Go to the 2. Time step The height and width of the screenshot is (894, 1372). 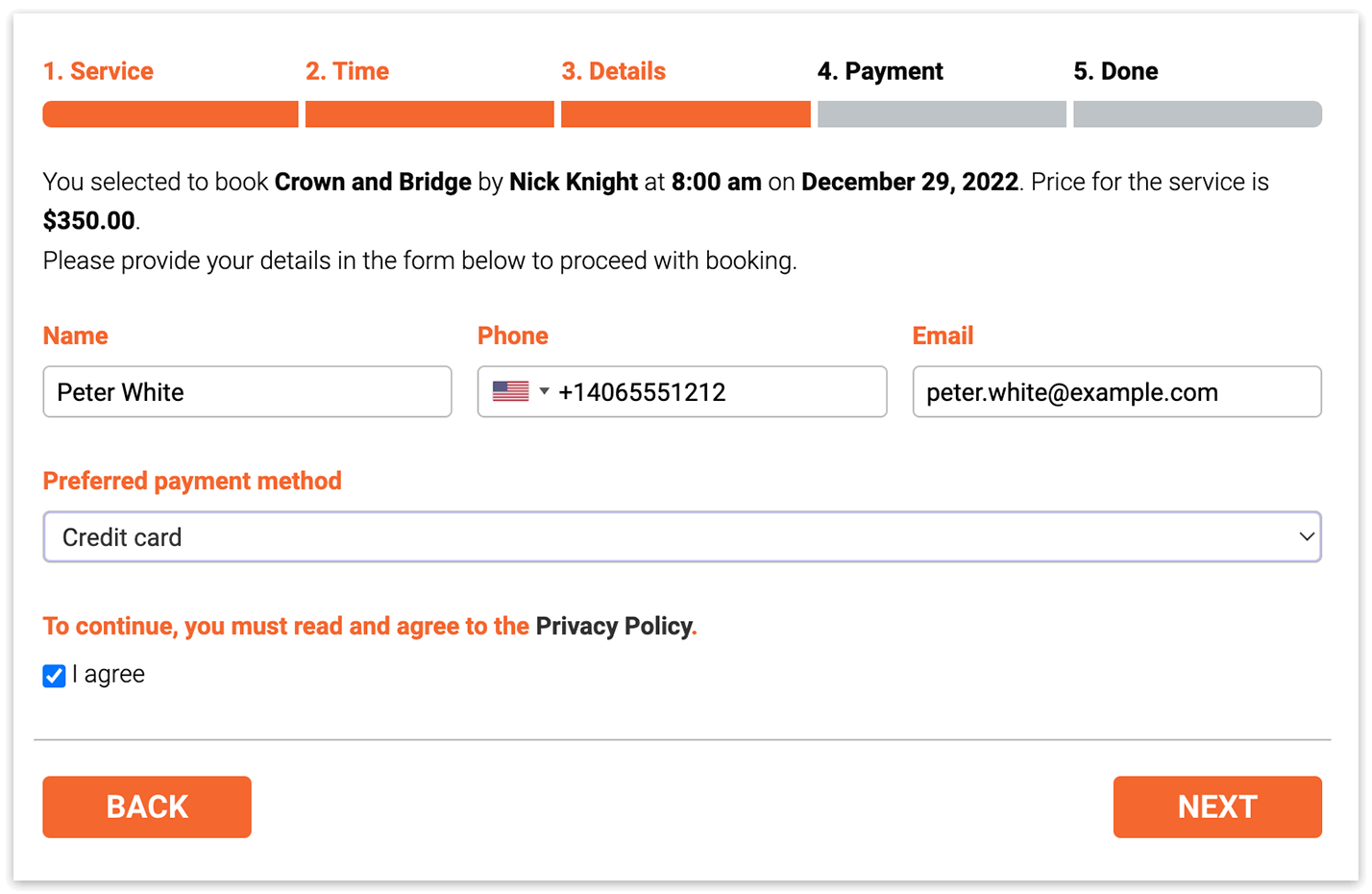pyautogui.click(x=347, y=71)
